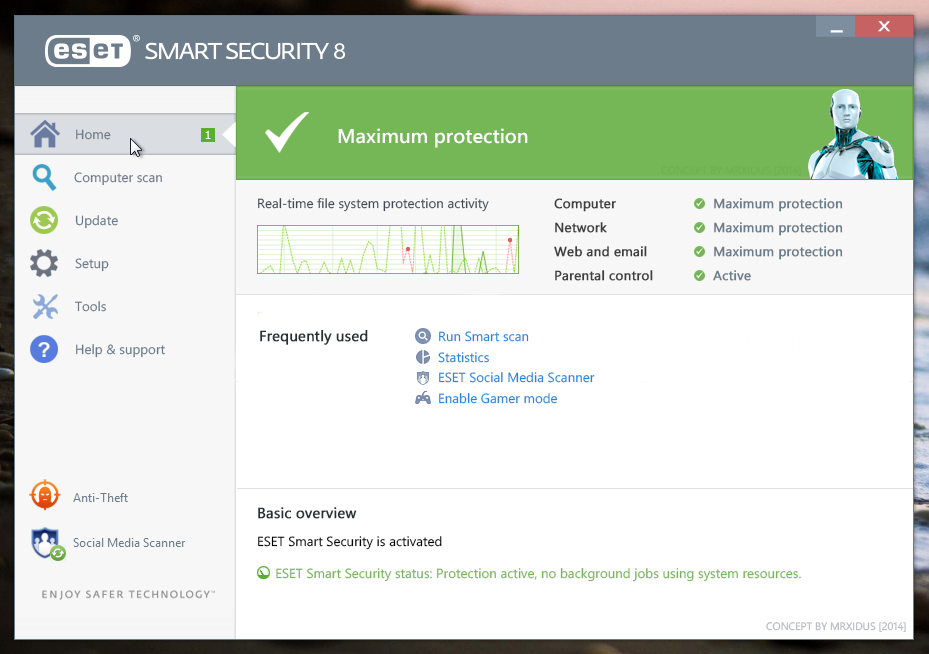
Task: Go to the Update menu item
Action: 96,220
